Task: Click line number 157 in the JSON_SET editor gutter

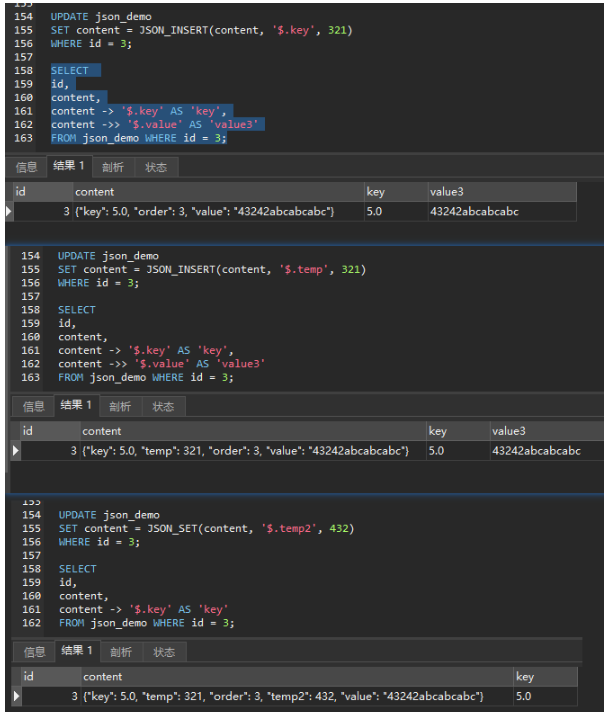Action: point(31,555)
